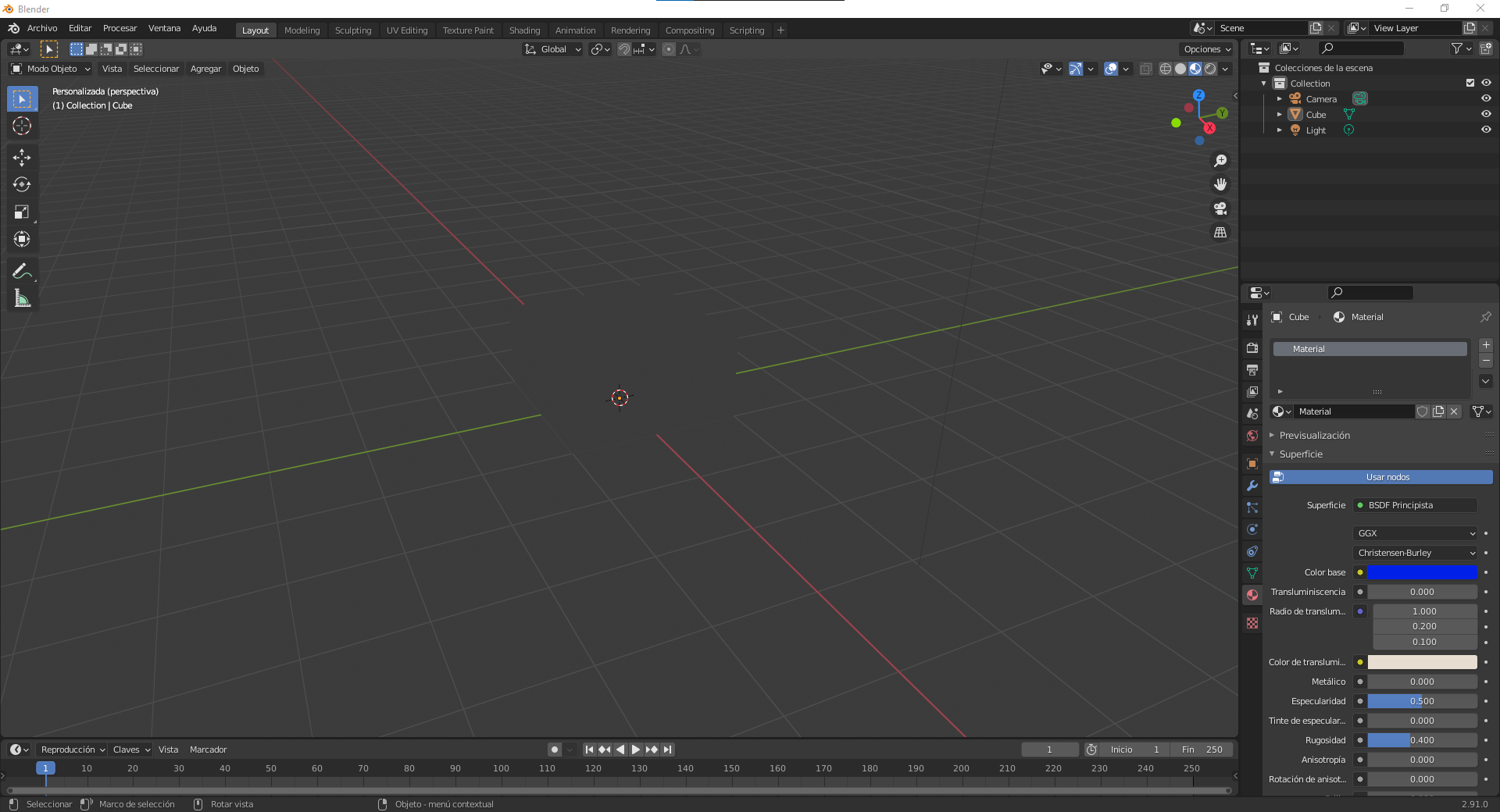Open the Agregar menu in viewport header
Viewport: 1500px width, 812px height.
click(205, 69)
